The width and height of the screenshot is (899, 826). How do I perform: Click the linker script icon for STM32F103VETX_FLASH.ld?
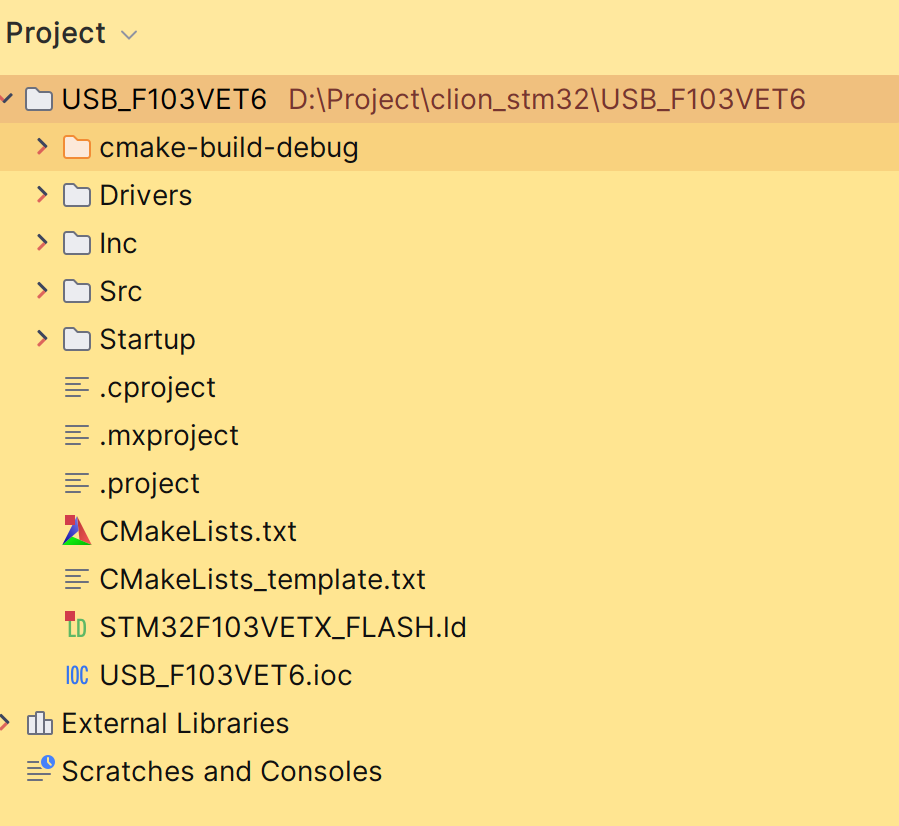76,627
